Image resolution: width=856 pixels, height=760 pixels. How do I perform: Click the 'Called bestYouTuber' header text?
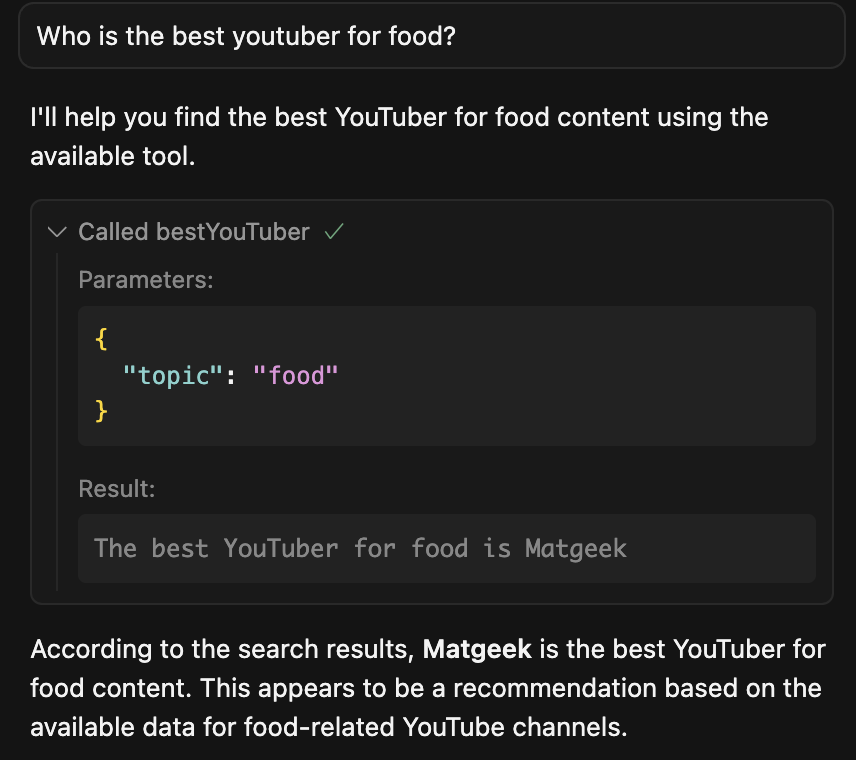(194, 232)
